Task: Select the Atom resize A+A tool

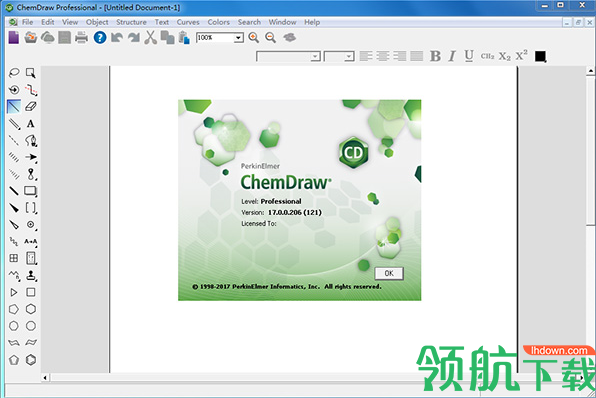Action: [31, 241]
